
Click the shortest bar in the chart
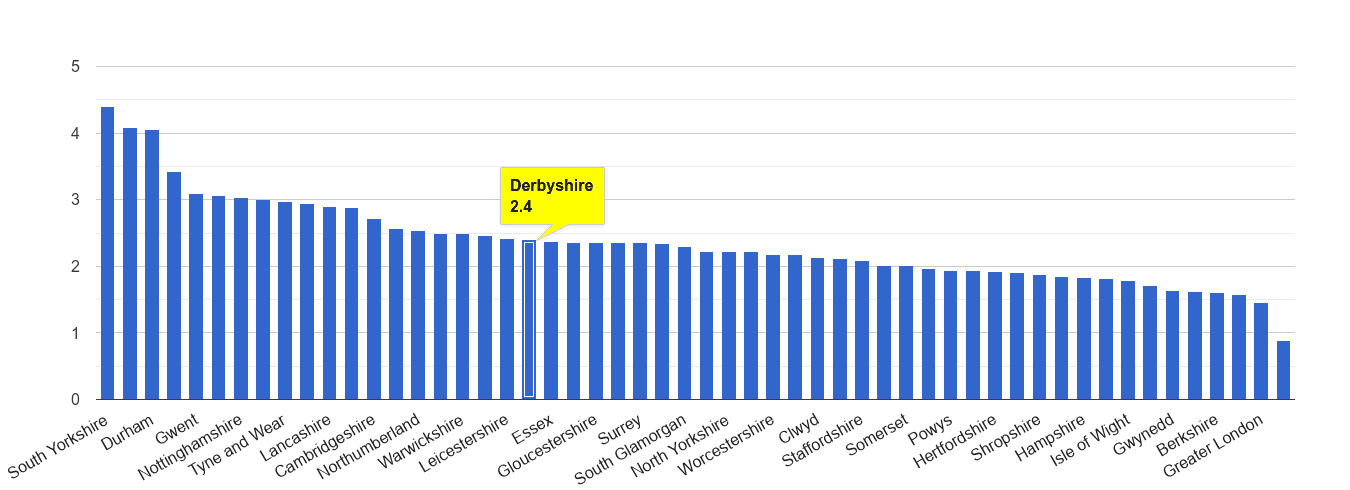[1283, 370]
